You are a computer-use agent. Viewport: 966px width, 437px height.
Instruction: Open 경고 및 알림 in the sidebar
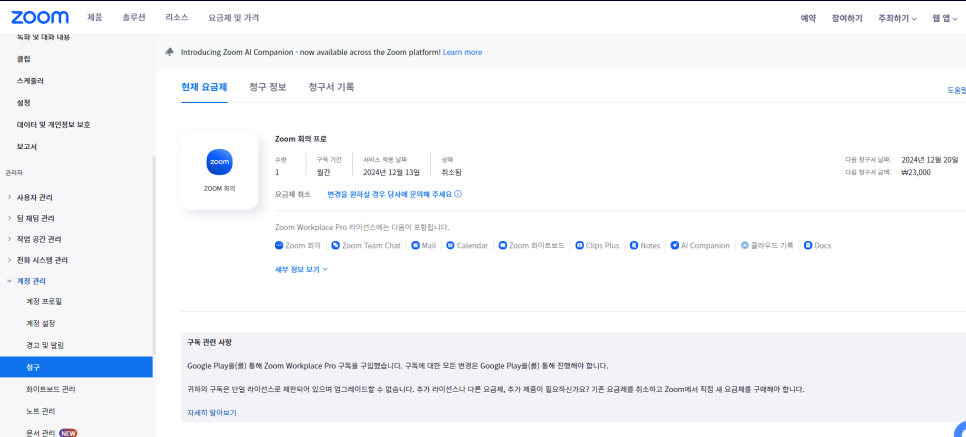point(45,345)
